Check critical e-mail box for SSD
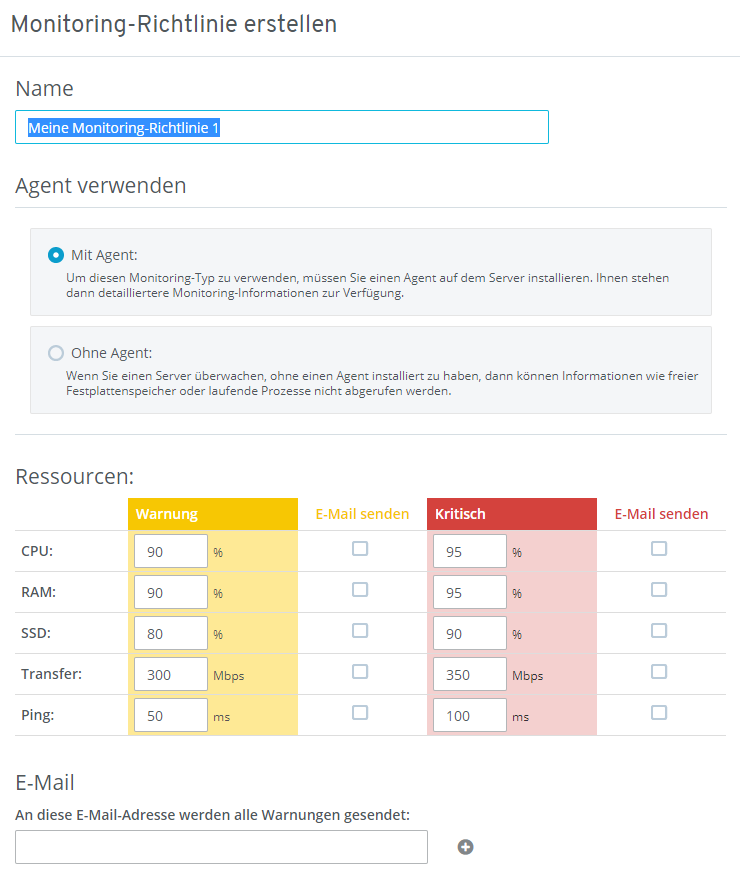This screenshot has height=892, width=740. coord(659,631)
